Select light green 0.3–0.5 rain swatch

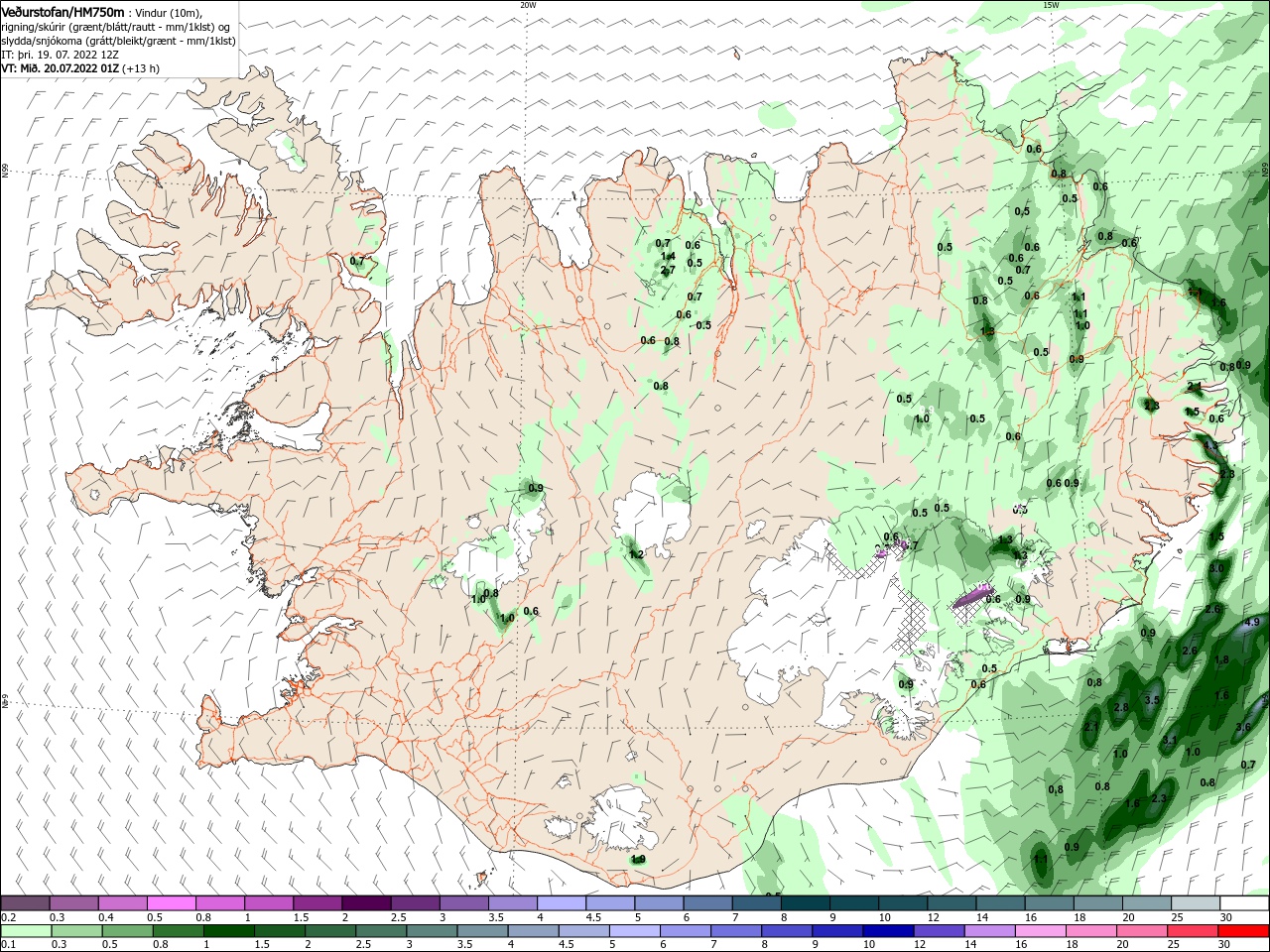[74, 931]
